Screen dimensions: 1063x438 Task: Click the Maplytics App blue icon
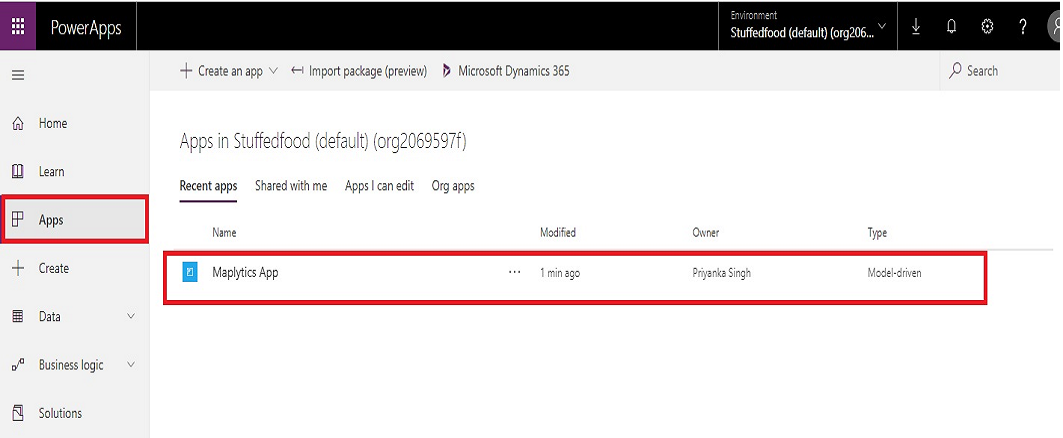coord(190,273)
